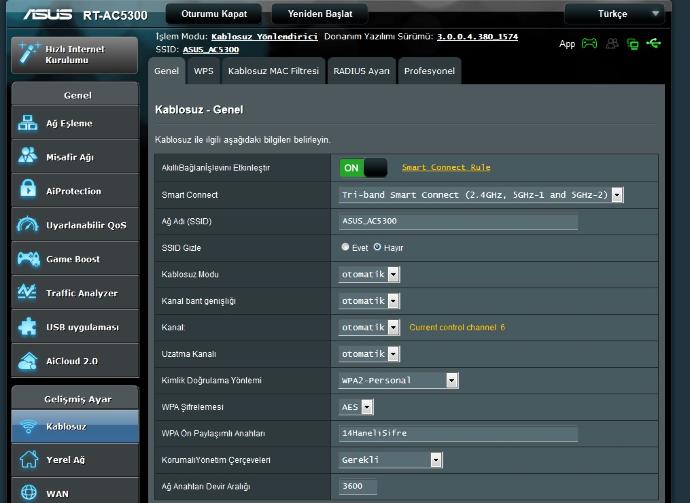This screenshot has width=690, height=503.
Task: Click the Oturumu Kapat button
Action: pyautogui.click(x=214, y=14)
